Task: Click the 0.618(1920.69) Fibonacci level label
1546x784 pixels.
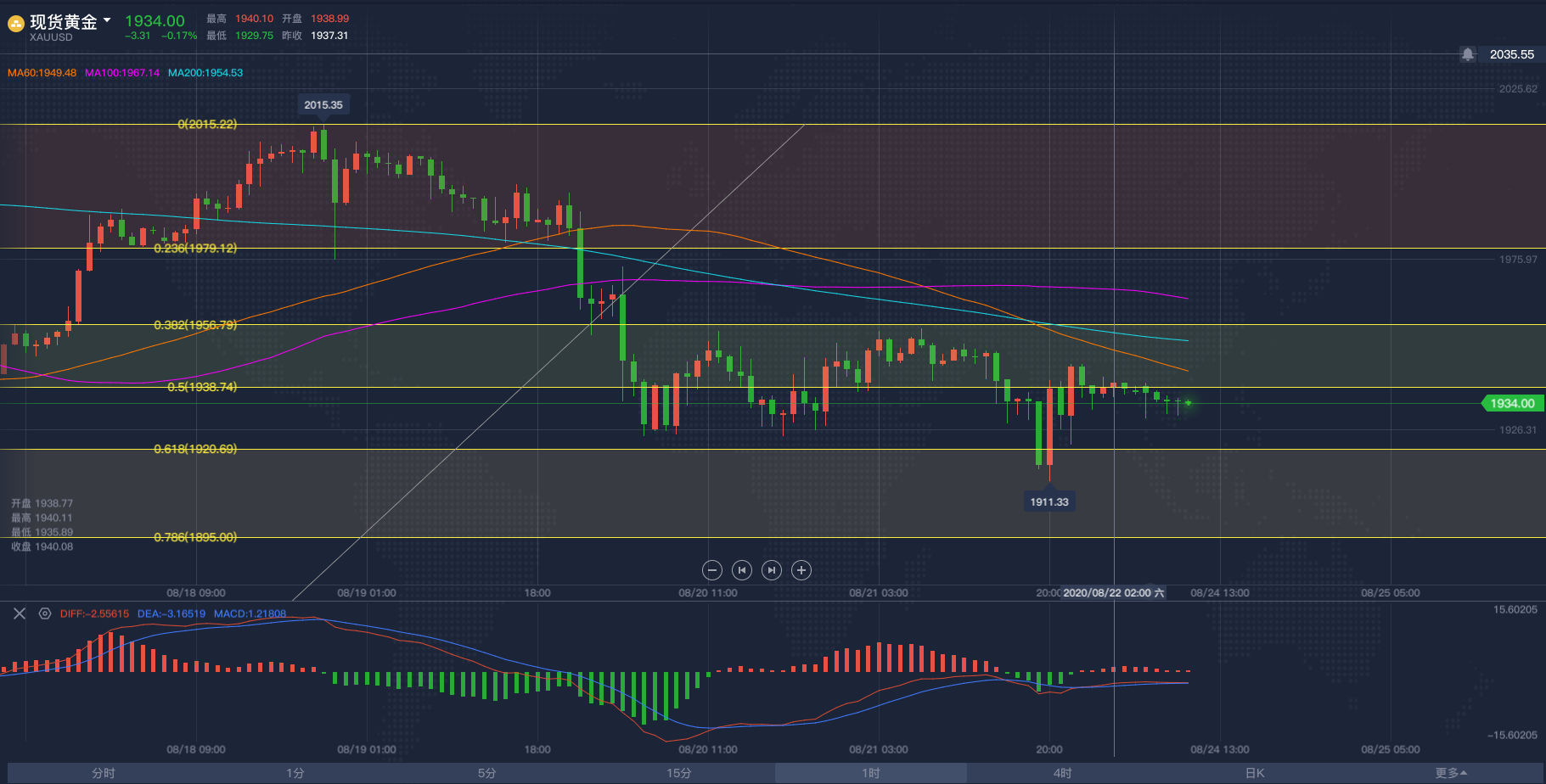Action: tap(195, 449)
